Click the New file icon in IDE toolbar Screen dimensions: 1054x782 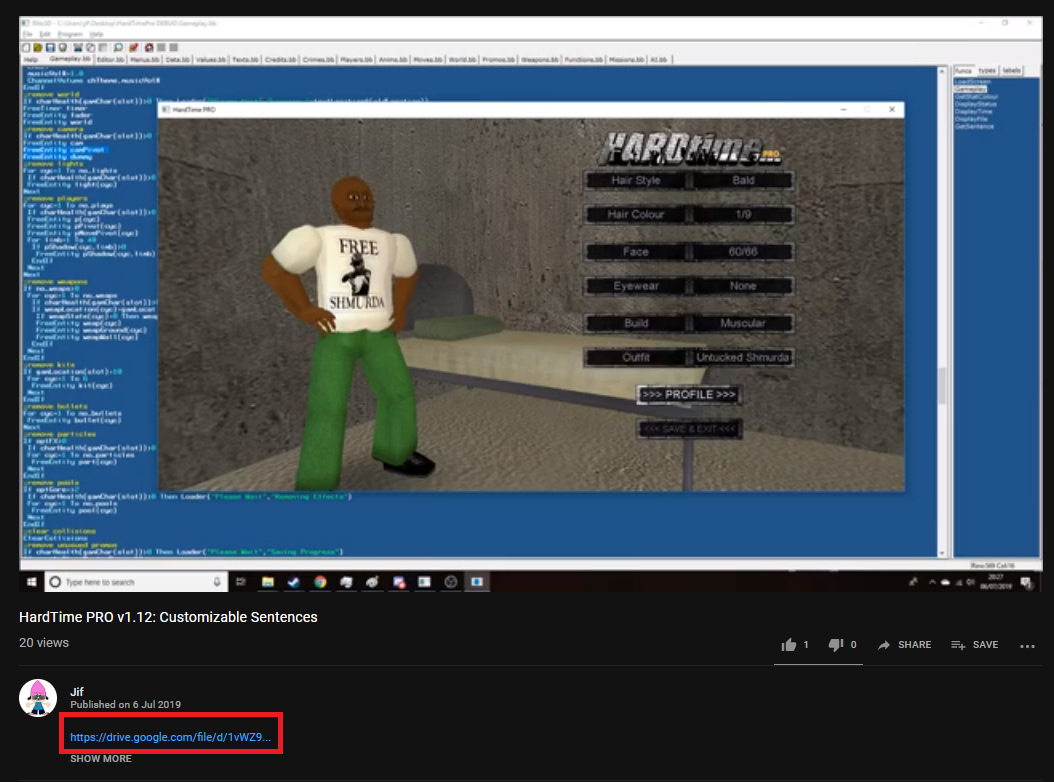point(26,48)
